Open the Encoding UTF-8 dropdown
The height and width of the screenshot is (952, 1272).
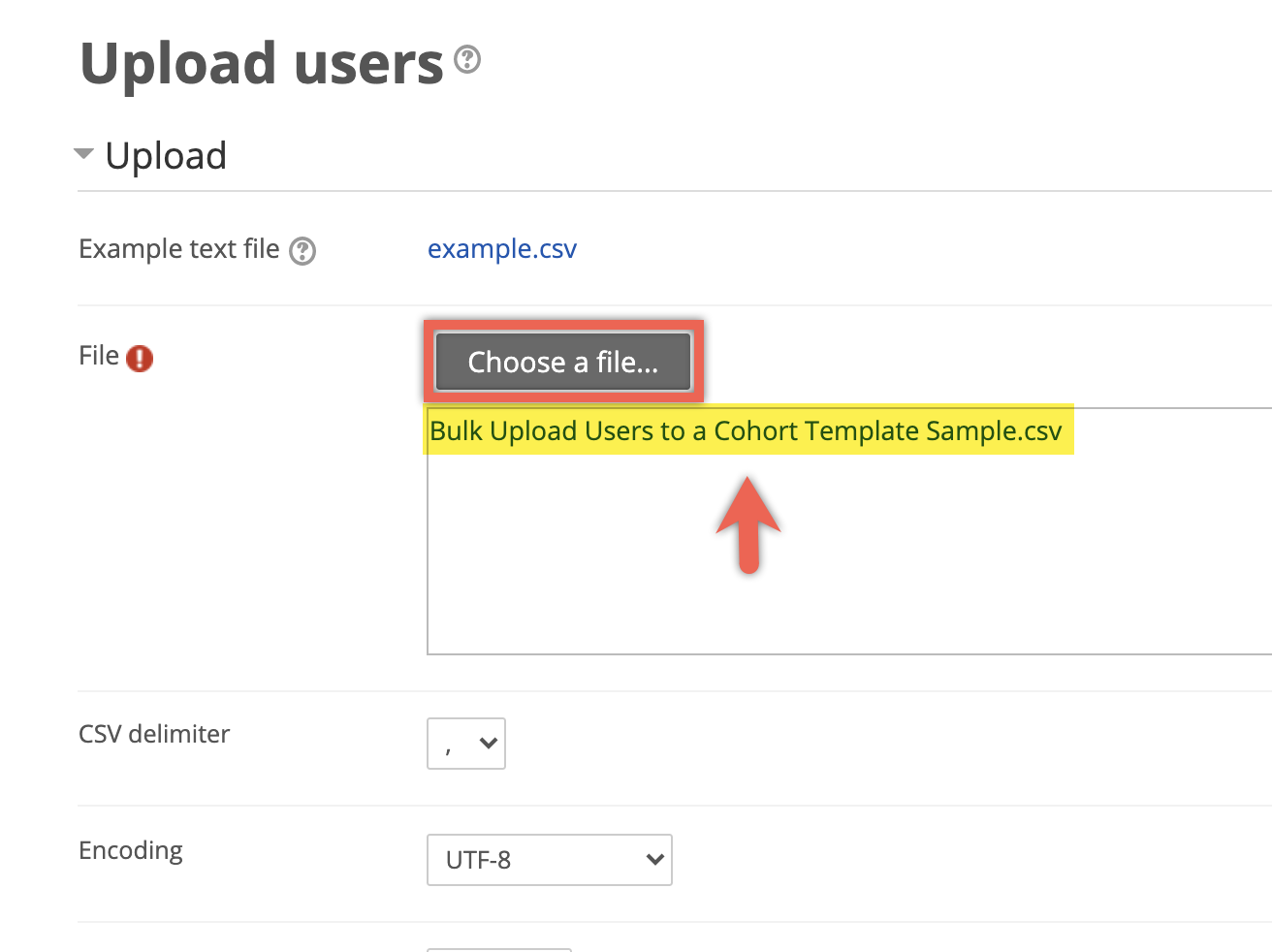click(550, 860)
